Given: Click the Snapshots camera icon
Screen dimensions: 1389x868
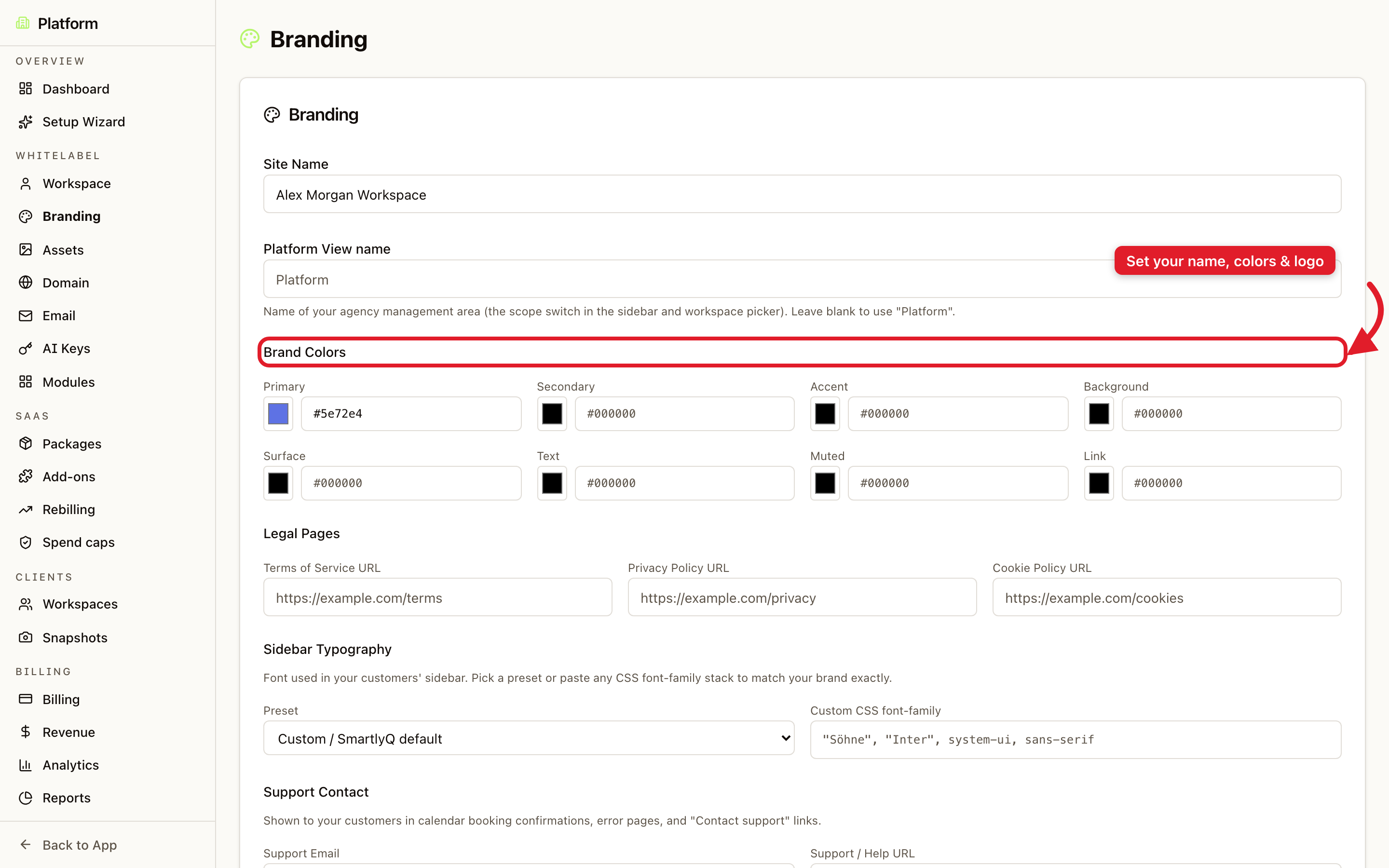Looking at the screenshot, I should tap(25, 637).
